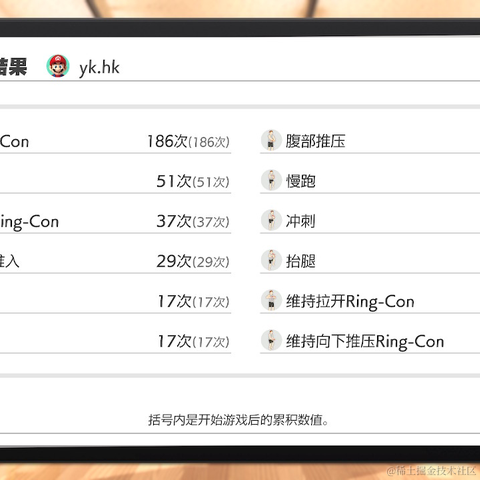Click the footnote 括号内是开始游戏后的累积数值
The image size is (480, 480).
coord(238,420)
